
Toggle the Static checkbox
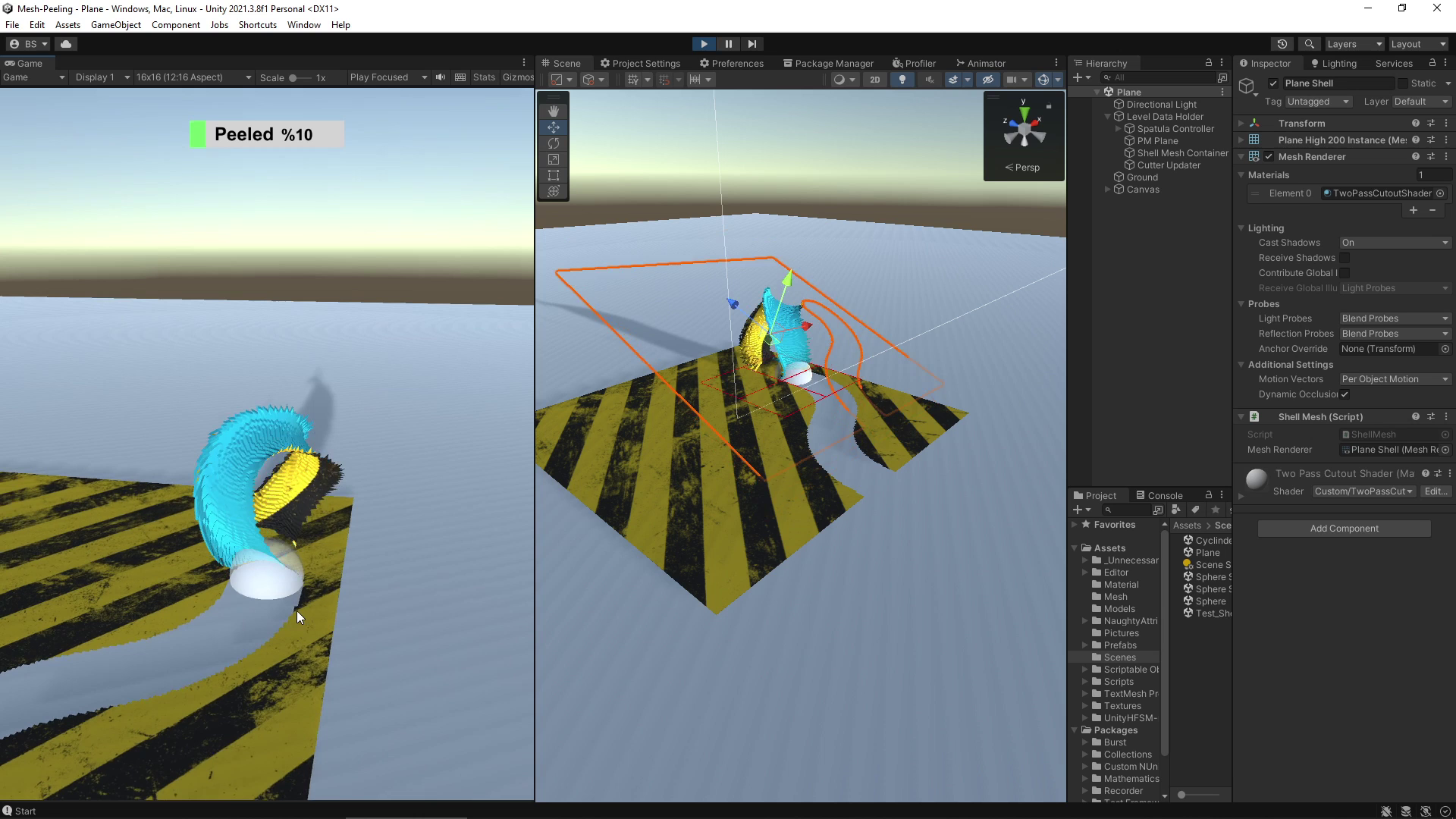[x=1403, y=83]
